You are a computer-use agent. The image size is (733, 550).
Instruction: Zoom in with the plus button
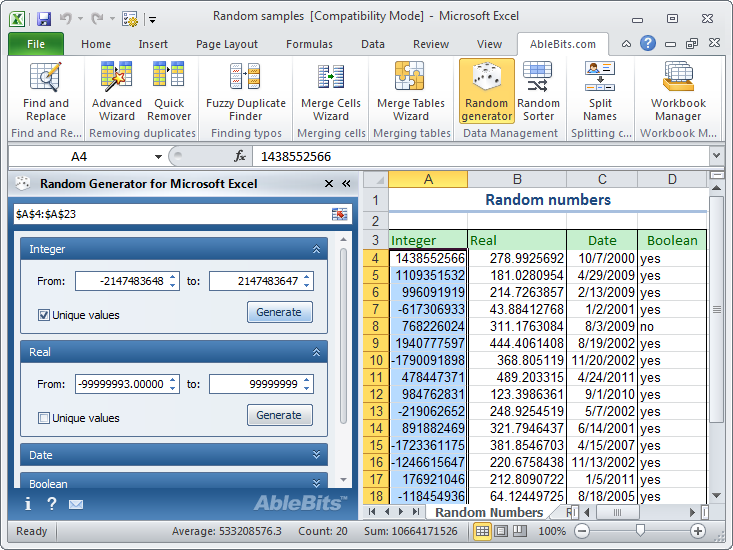(697, 531)
